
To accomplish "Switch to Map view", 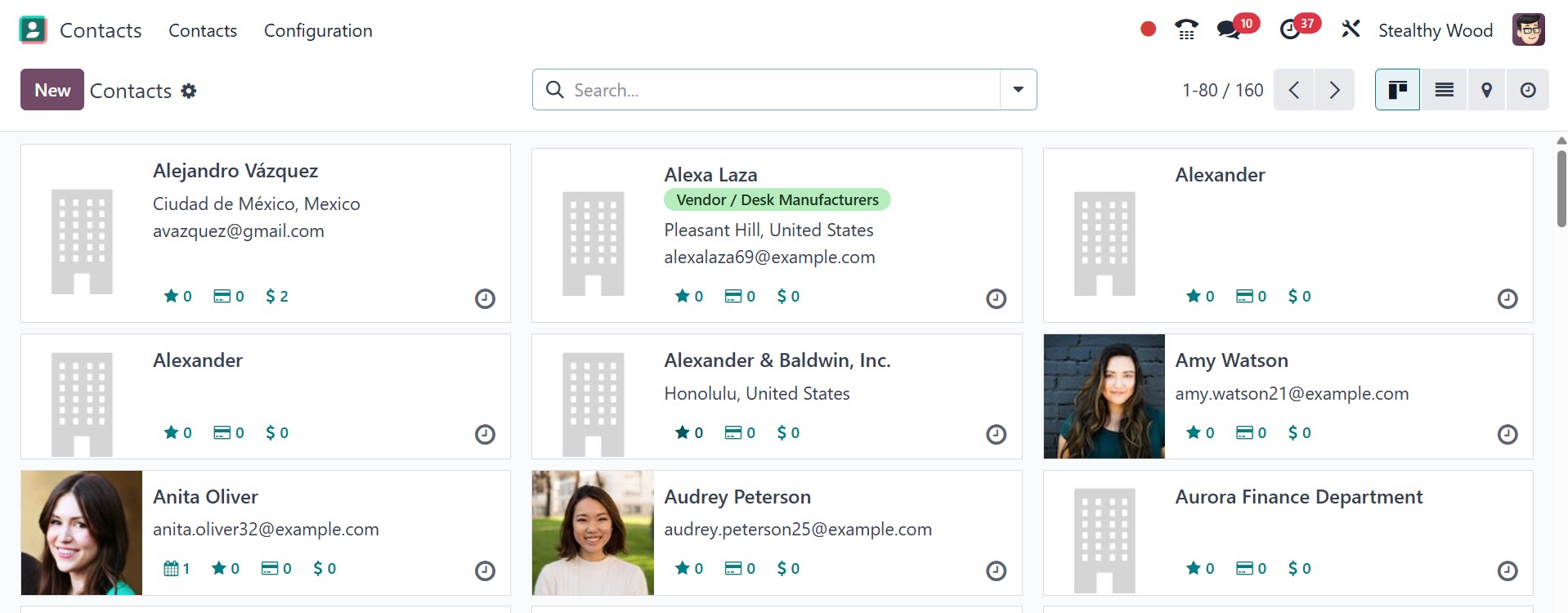I will 1486,90.
